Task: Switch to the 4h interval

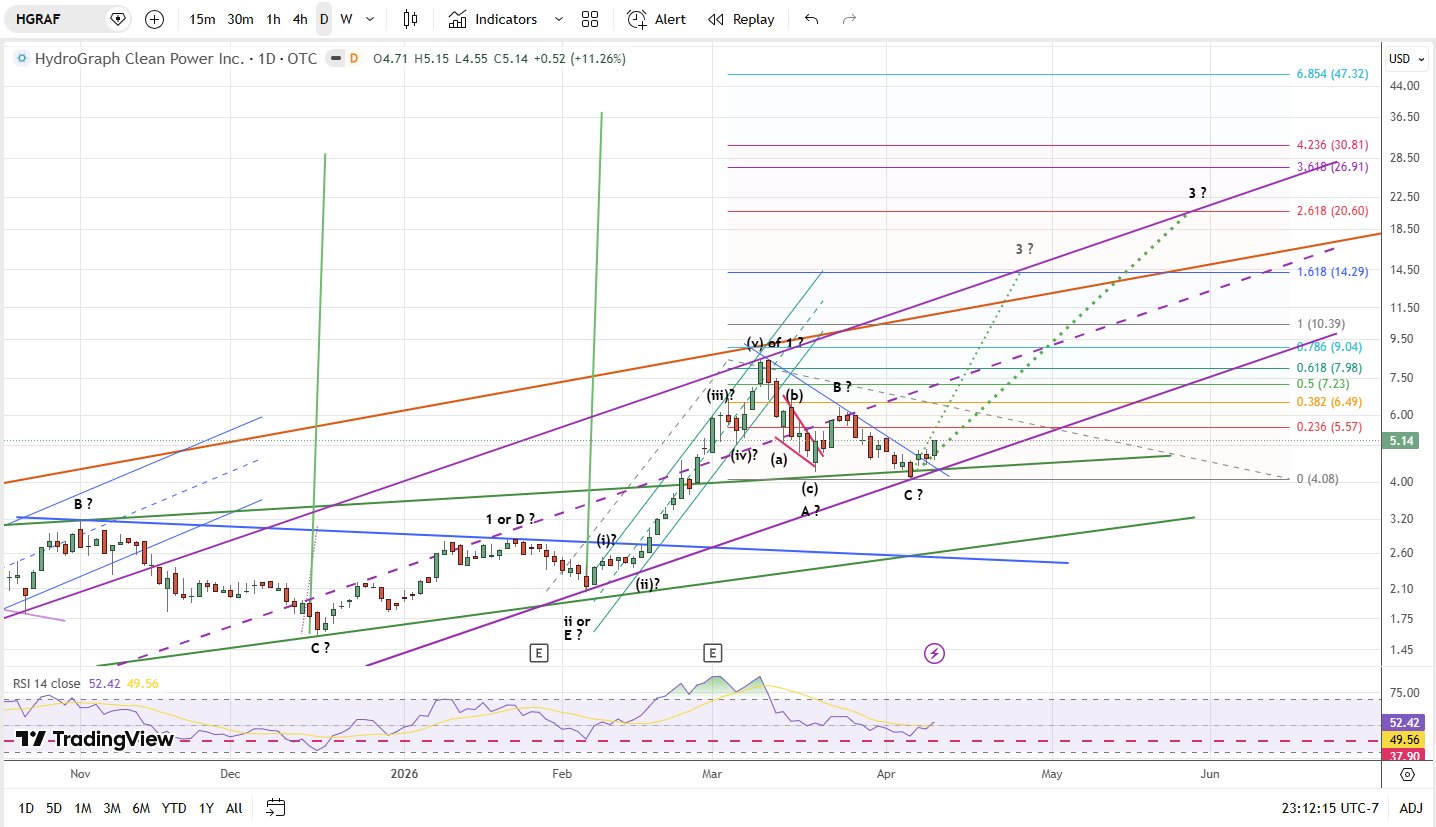Action: click(x=300, y=19)
